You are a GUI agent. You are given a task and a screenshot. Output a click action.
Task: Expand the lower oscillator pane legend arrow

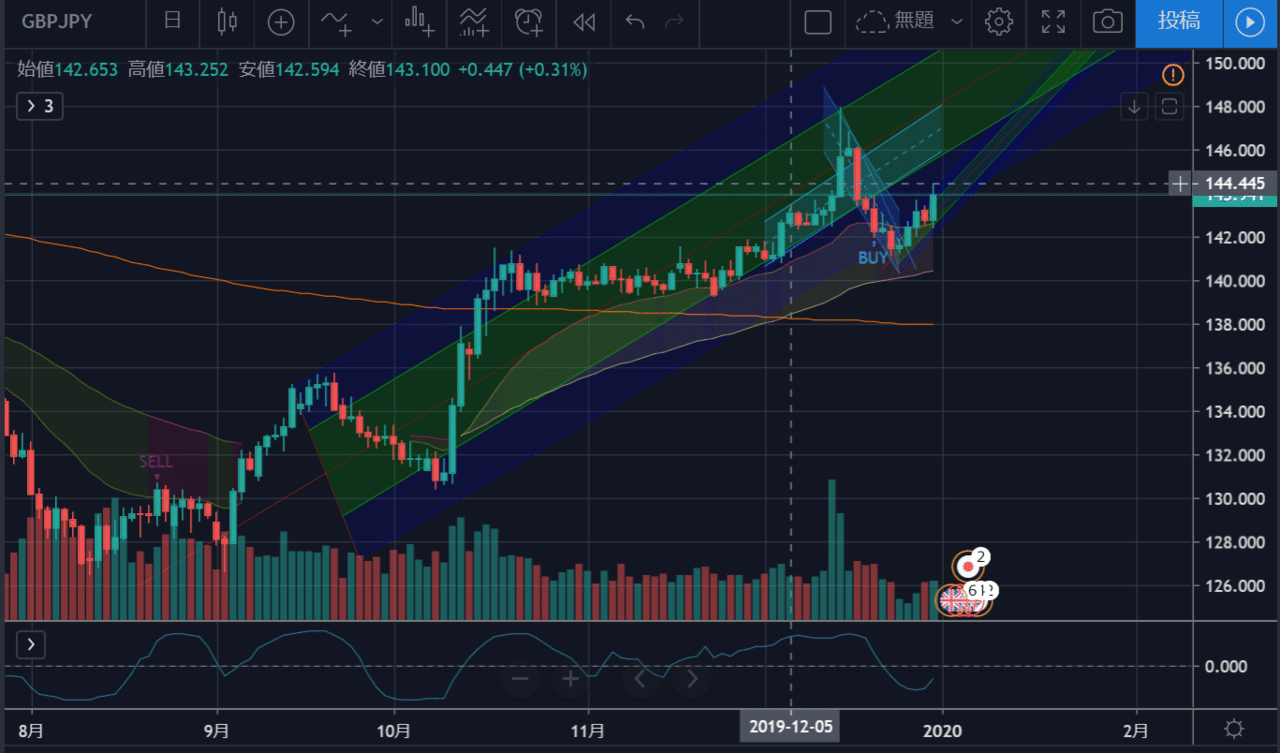(31, 645)
